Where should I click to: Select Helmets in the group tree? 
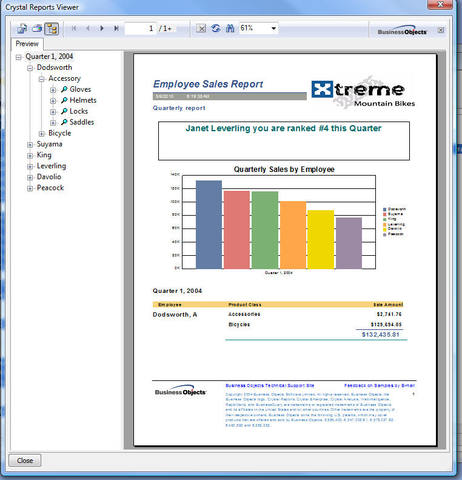(83, 100)
